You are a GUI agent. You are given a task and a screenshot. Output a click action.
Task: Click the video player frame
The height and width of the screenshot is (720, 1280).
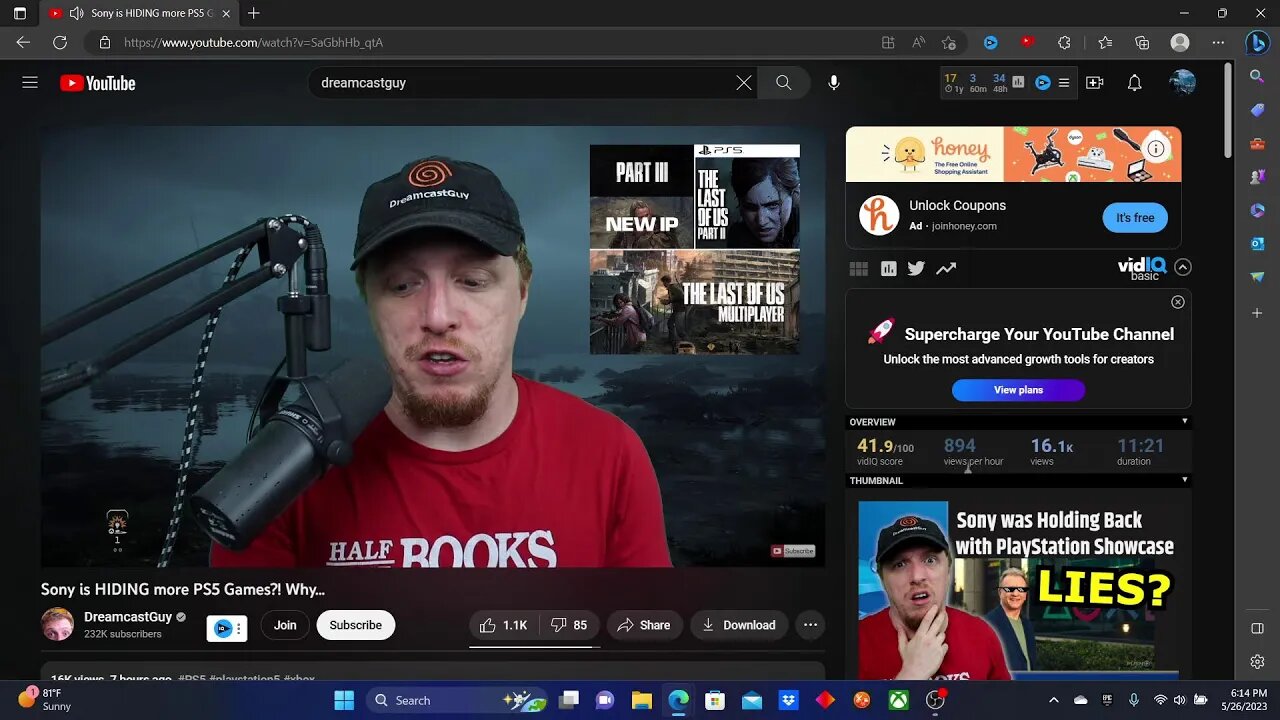pos(433,347)
